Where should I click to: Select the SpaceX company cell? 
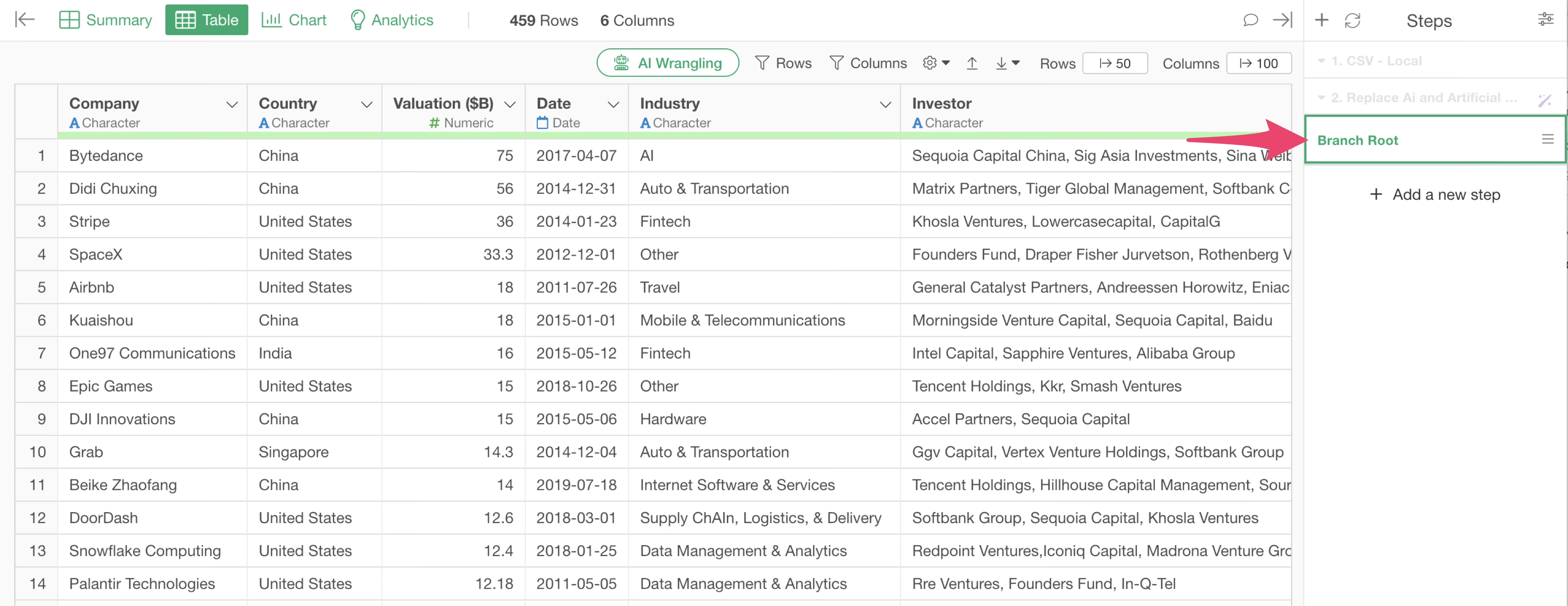point(152,254)
